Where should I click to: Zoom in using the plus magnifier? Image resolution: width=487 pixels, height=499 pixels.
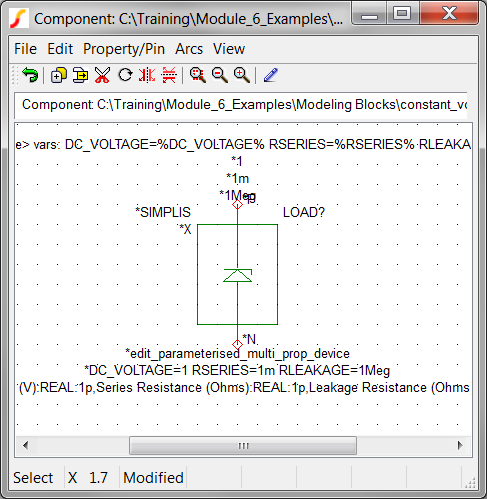click(242, 75)
